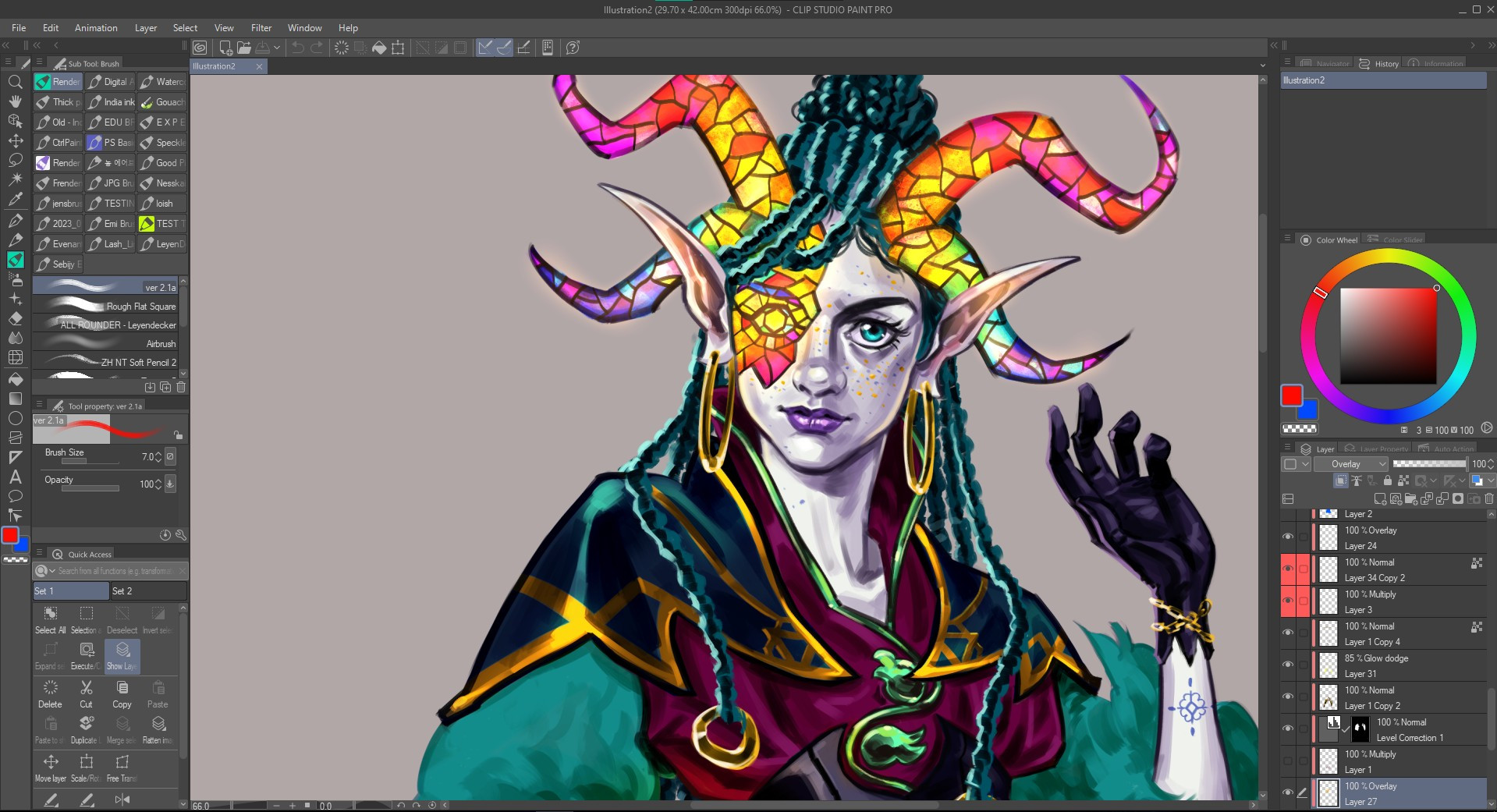Select the Eraser tool
This screenshot has width=1497, height=812.
pos(15,318)
